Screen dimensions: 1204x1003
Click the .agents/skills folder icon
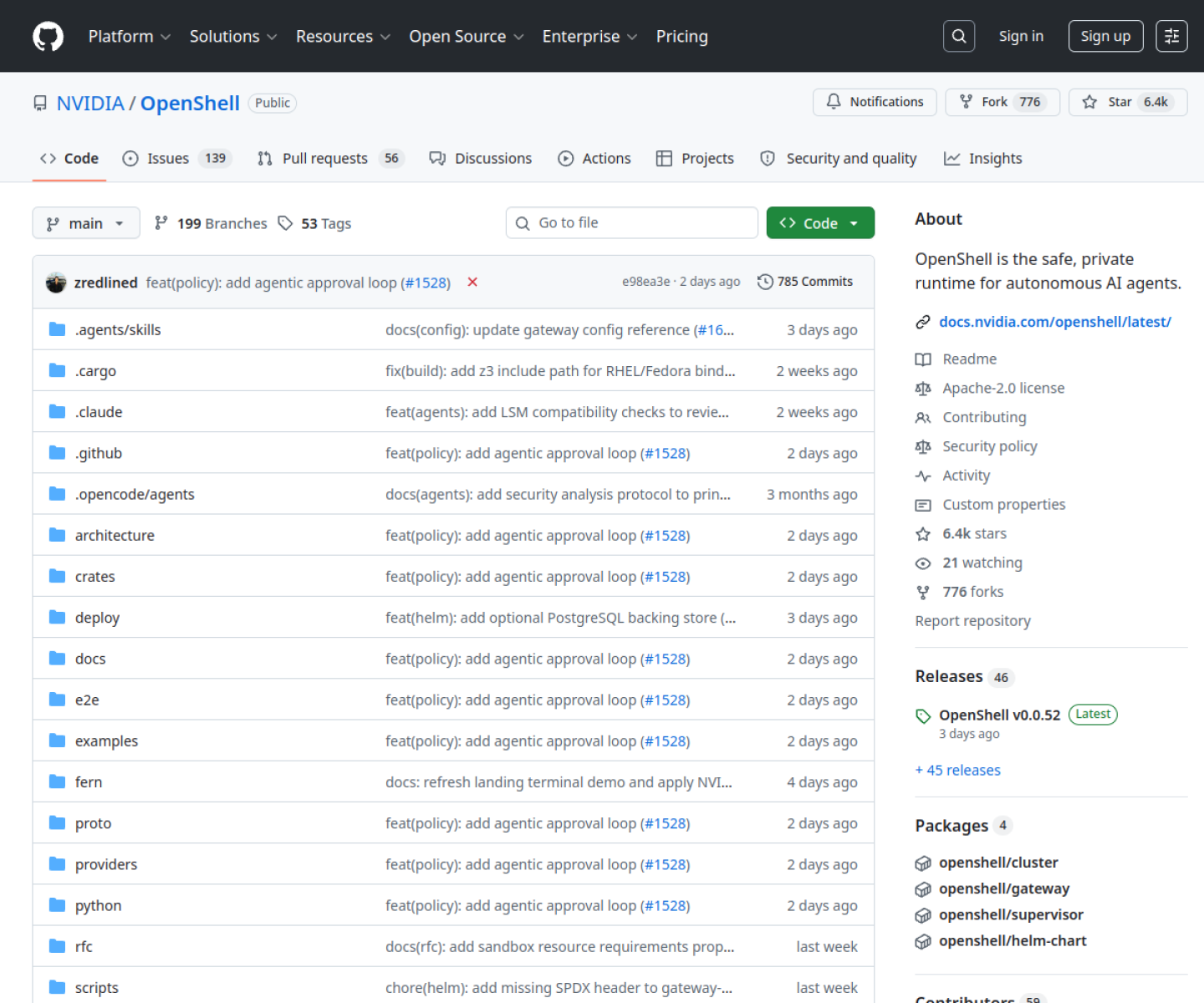[x=57, y=329]
